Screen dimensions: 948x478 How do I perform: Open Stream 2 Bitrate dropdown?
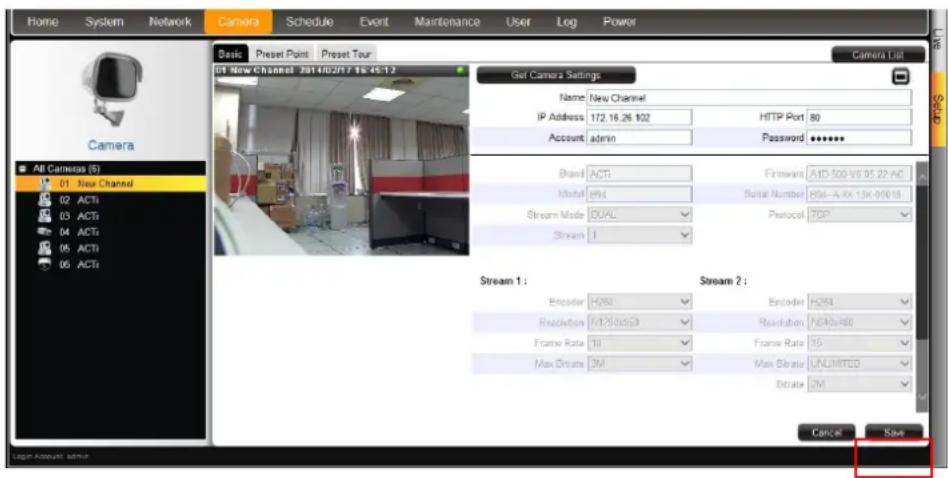point(859,384)
